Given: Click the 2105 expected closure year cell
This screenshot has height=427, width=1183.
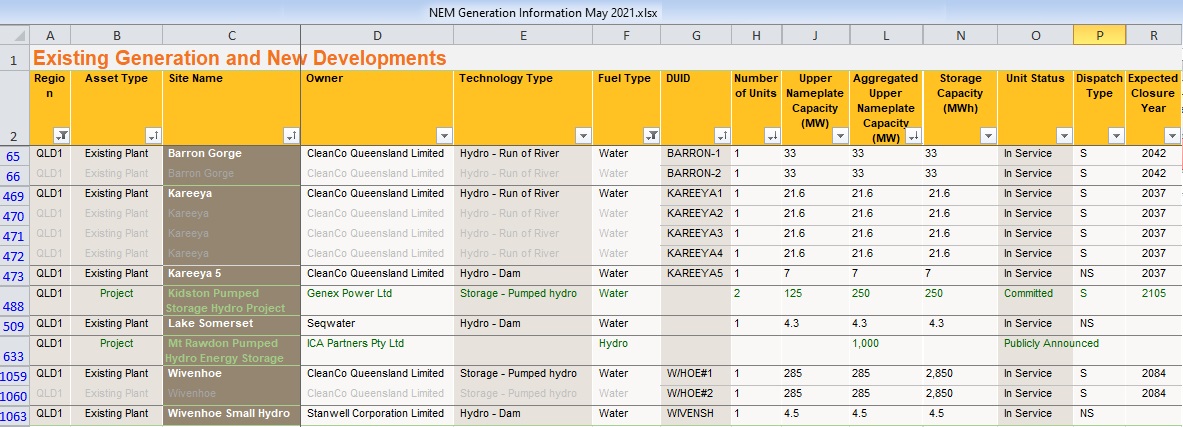Looking at the screenshot, I should (x=1153, y=300).
